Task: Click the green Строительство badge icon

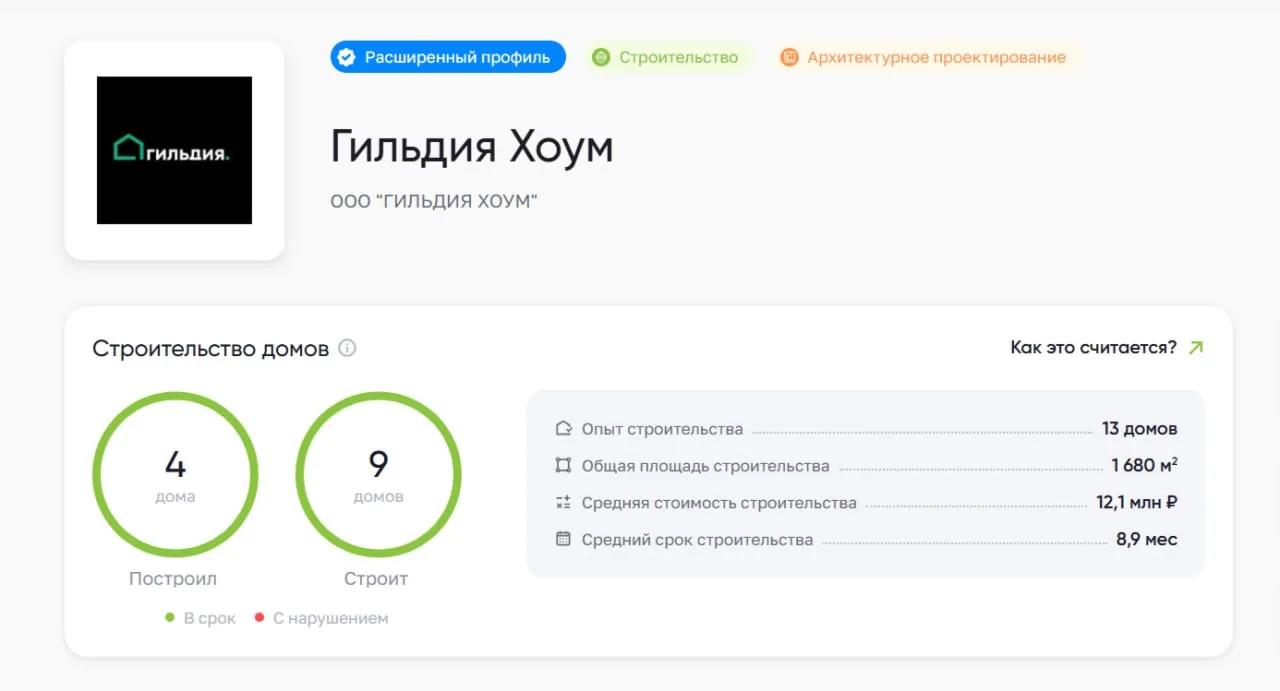Action: [600, 57]
